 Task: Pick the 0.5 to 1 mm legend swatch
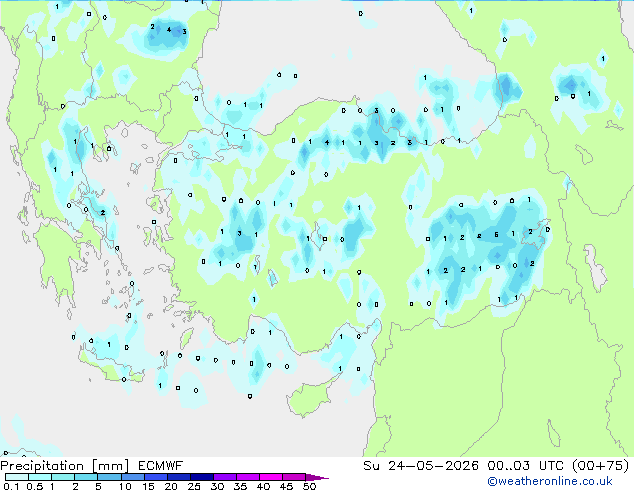pos(40,477)
